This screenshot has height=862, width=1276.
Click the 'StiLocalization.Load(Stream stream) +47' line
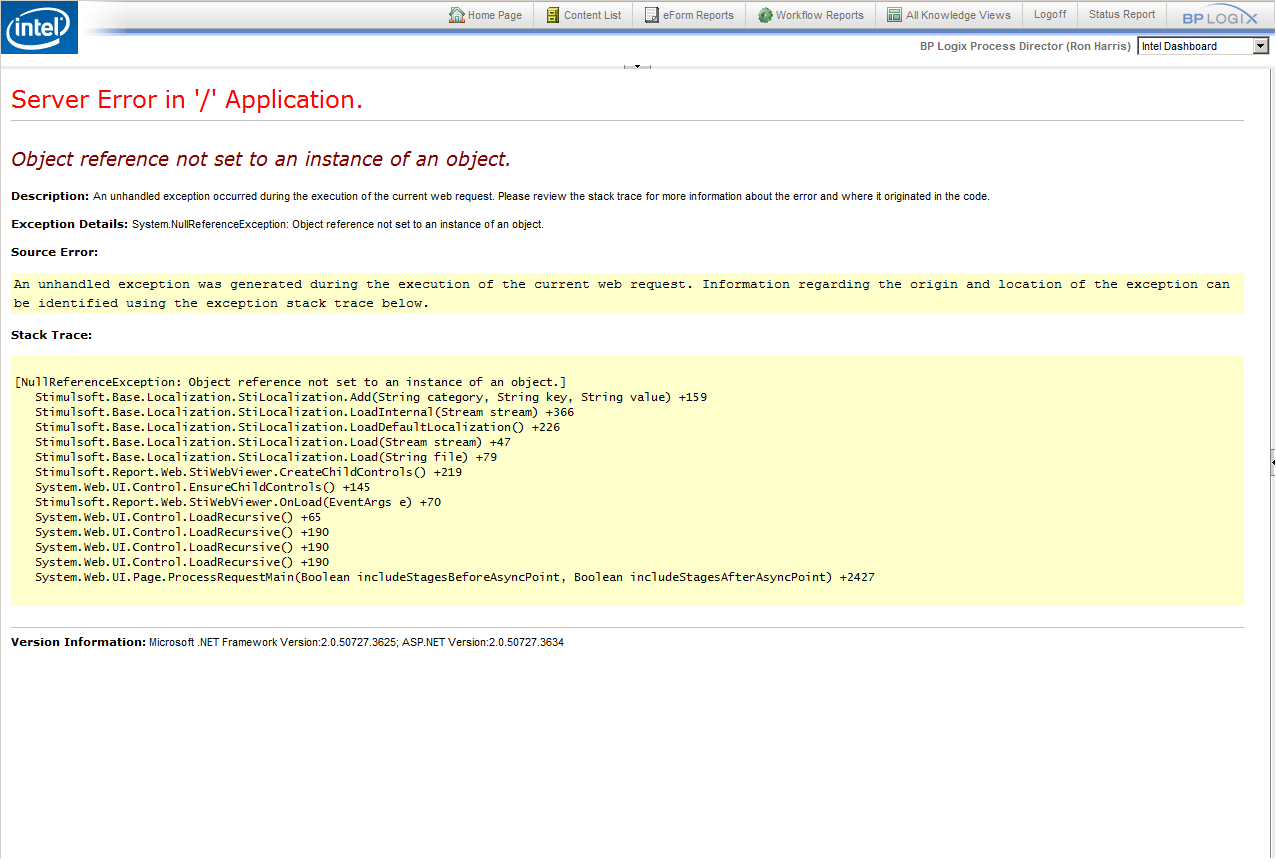click(273, 442)
